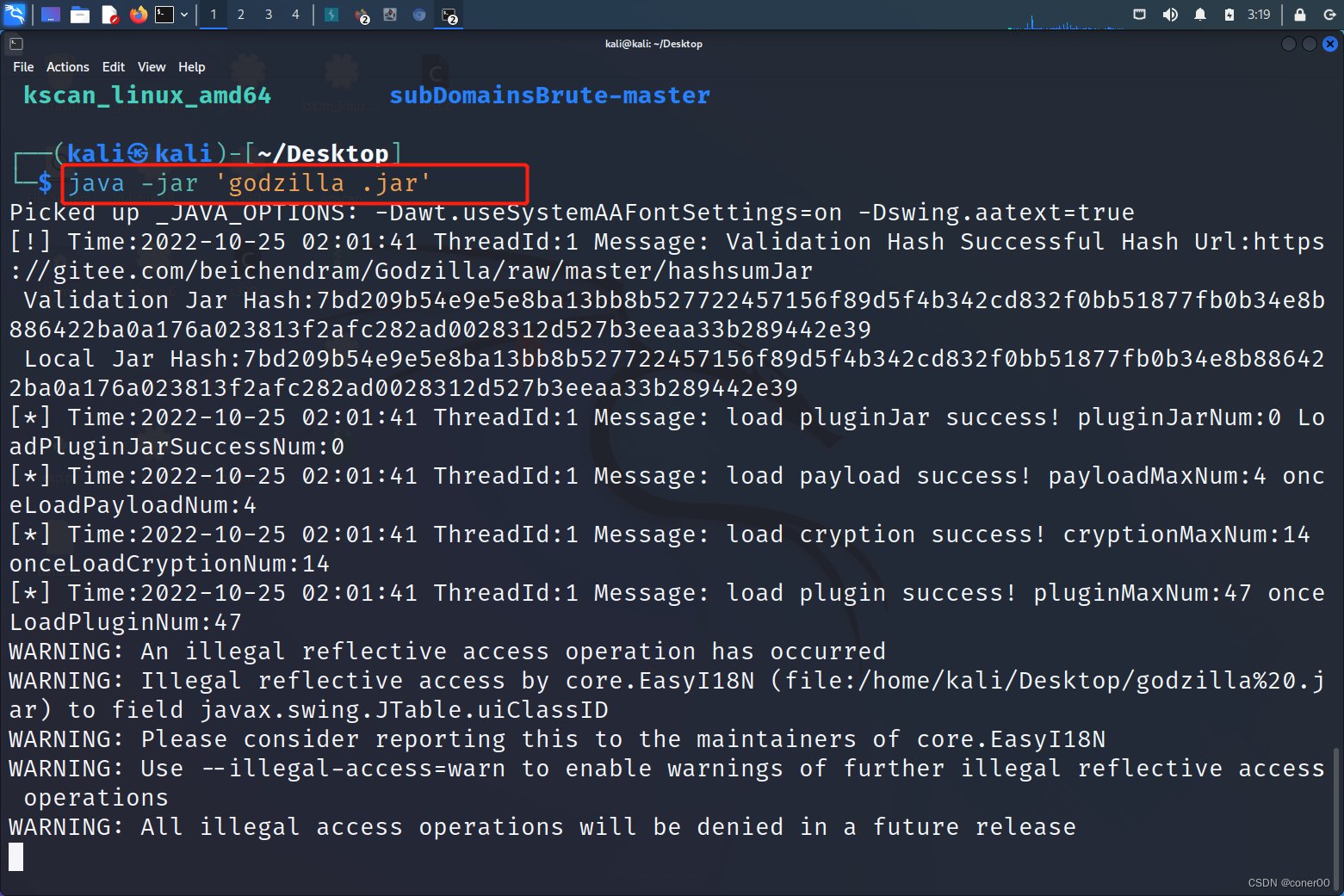Open the File menu
This screenshot has width=1344, height=896.
(x=23, y=67)
